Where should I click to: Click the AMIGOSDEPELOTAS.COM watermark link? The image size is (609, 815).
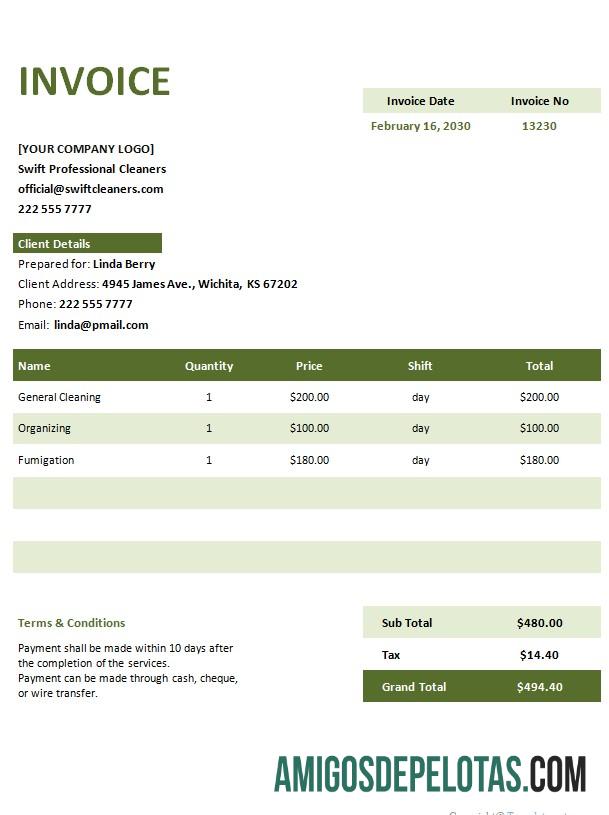click(430, 773)
